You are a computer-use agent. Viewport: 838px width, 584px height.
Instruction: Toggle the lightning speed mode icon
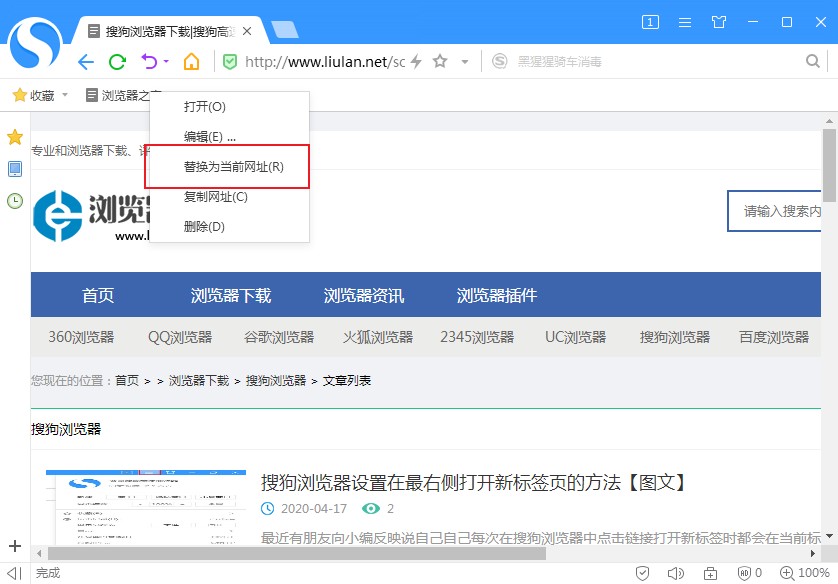[x=416, y=62]
